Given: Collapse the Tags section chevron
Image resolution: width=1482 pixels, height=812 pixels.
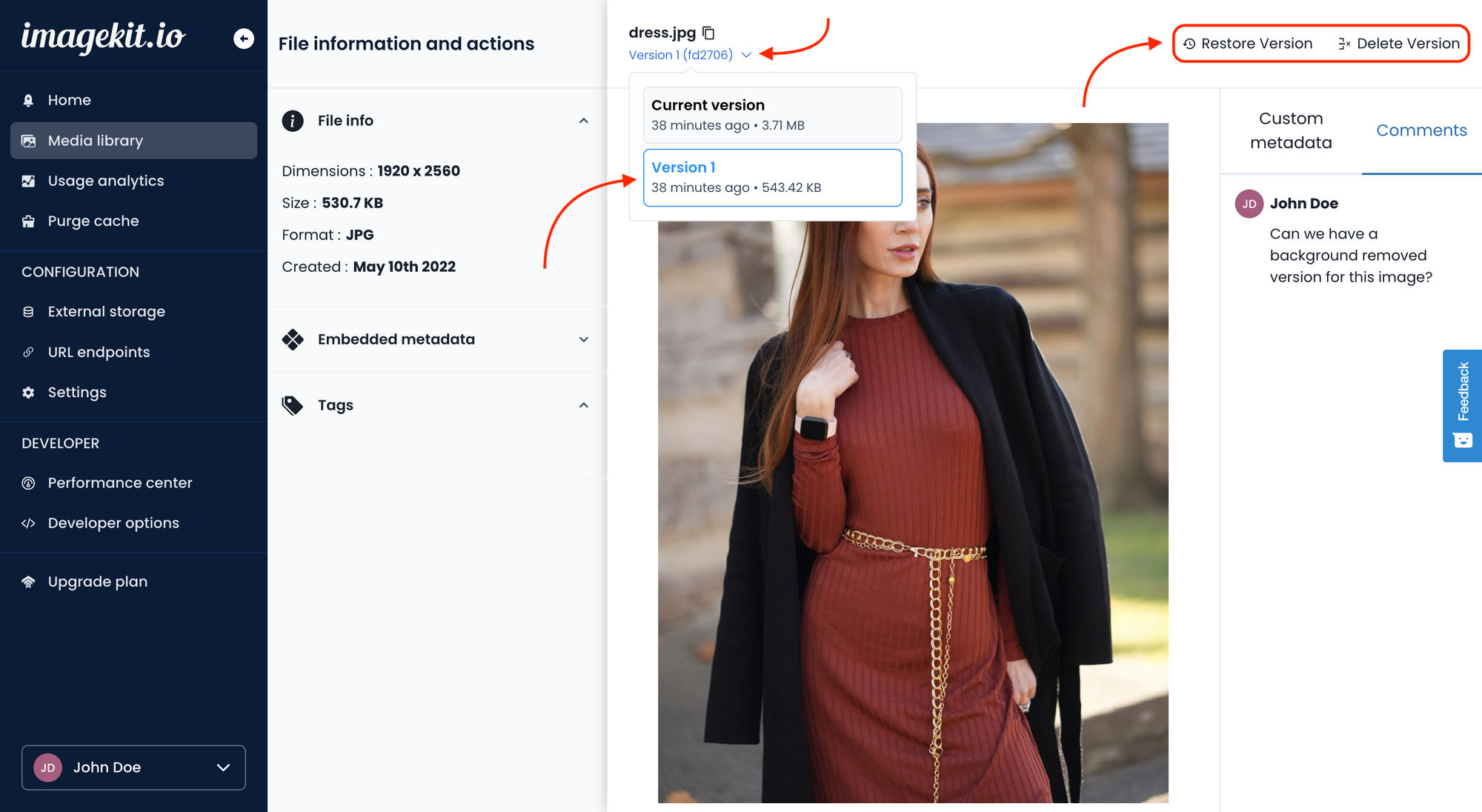Looking at the screenshot, I should [584, 405].
